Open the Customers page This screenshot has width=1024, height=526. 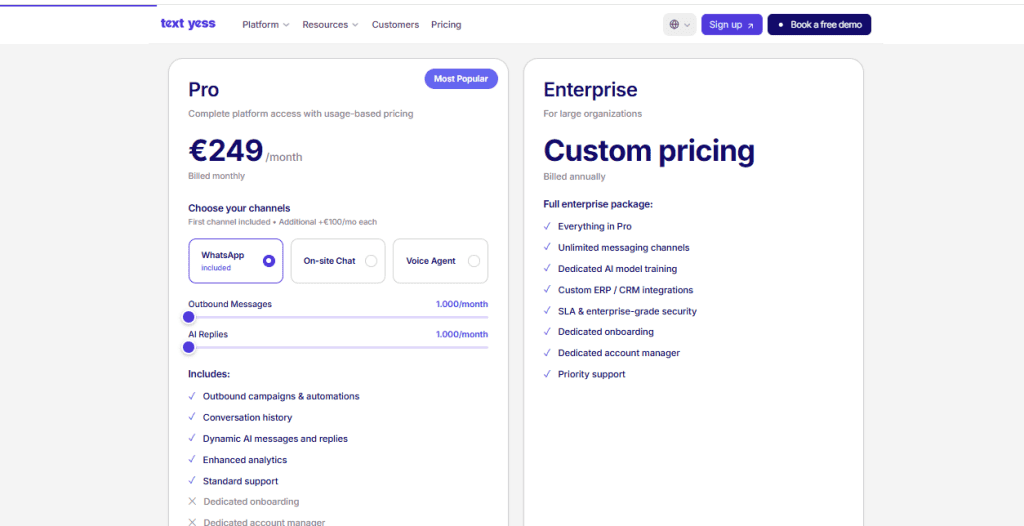click(395, 25)
